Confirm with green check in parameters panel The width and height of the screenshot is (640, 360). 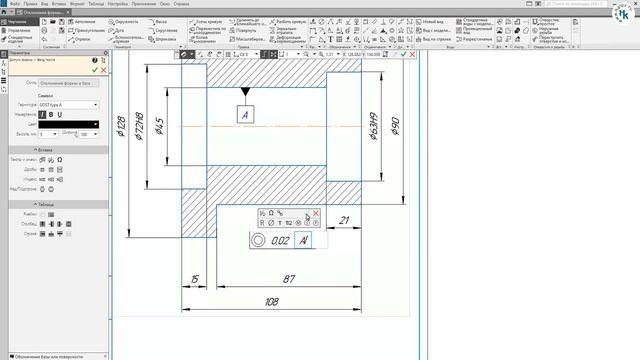point(95,70)
